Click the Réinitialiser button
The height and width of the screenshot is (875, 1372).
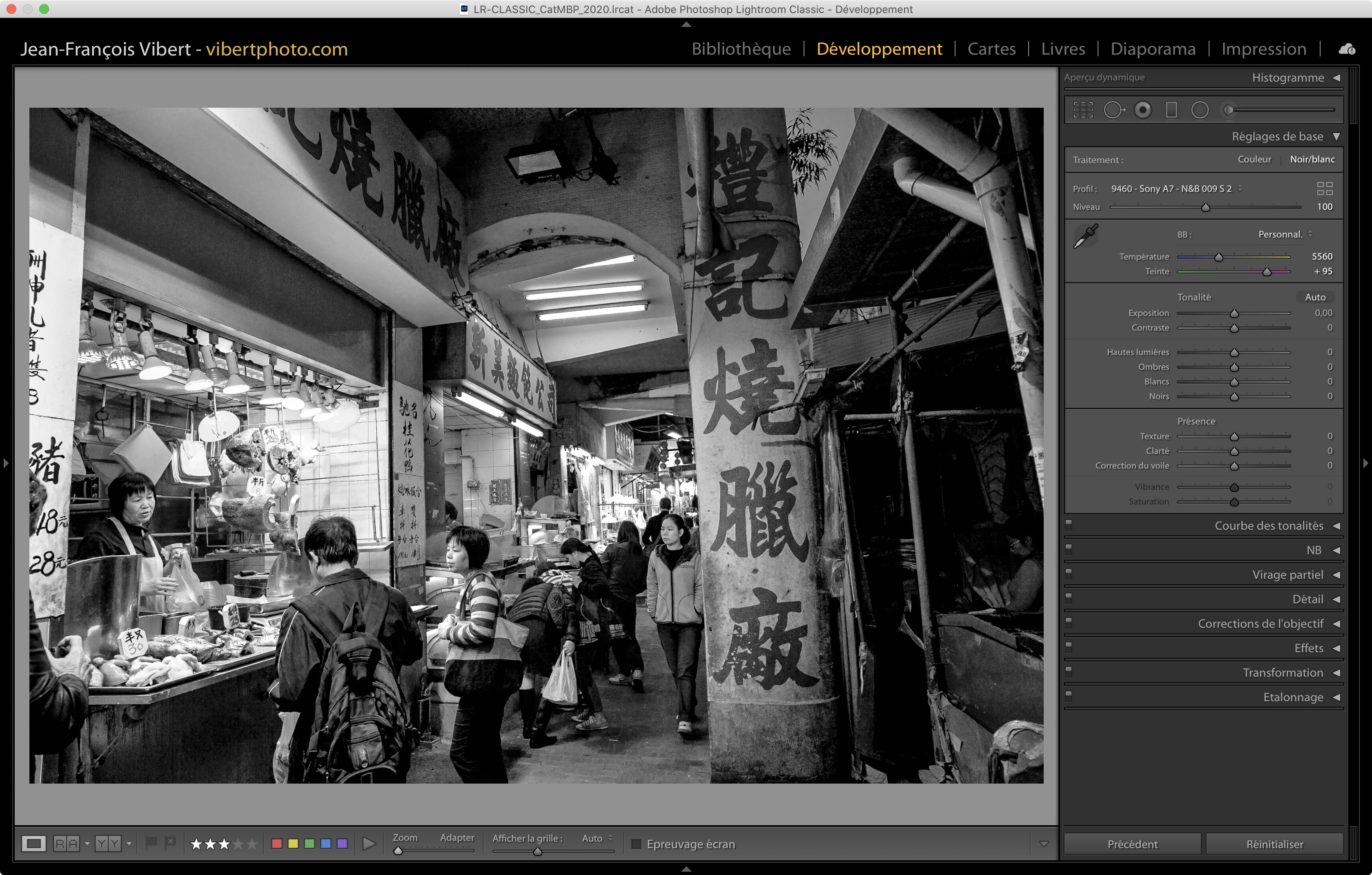tap(1274, 844)
